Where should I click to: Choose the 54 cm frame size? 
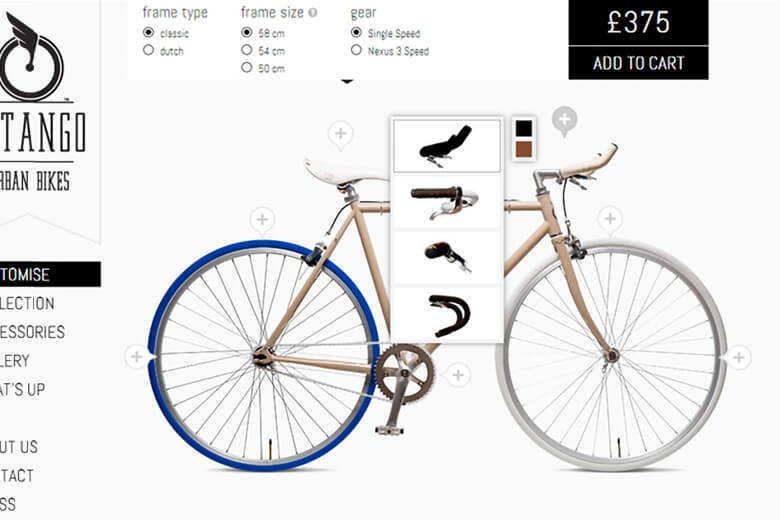tap(263, 50)
